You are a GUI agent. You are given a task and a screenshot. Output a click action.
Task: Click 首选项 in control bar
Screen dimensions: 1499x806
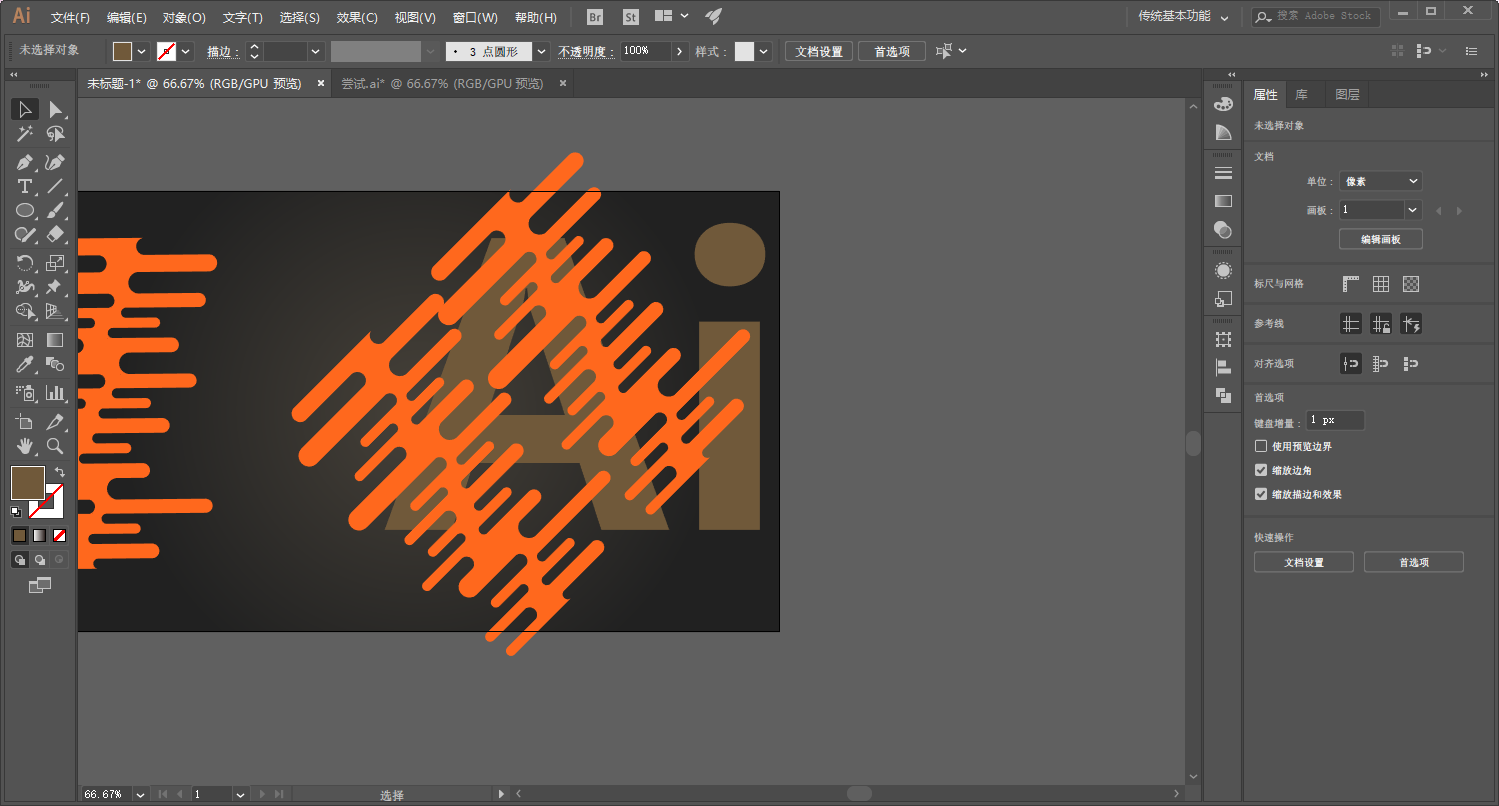pos(892,51)
